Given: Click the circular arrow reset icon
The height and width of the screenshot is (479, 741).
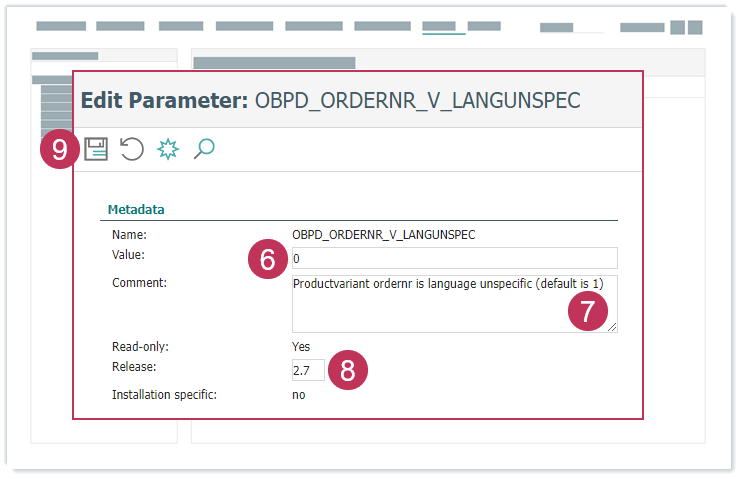Looking at the screenshot, I should coord(132,150).
